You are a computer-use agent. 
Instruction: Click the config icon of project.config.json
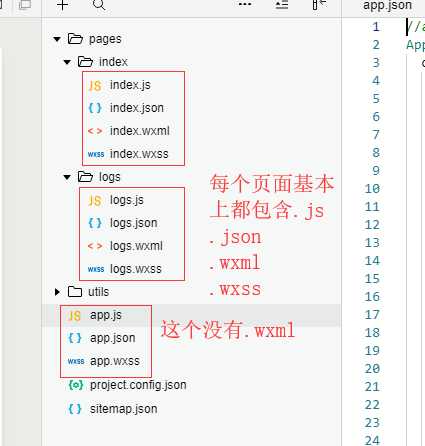tap(76, 385)
